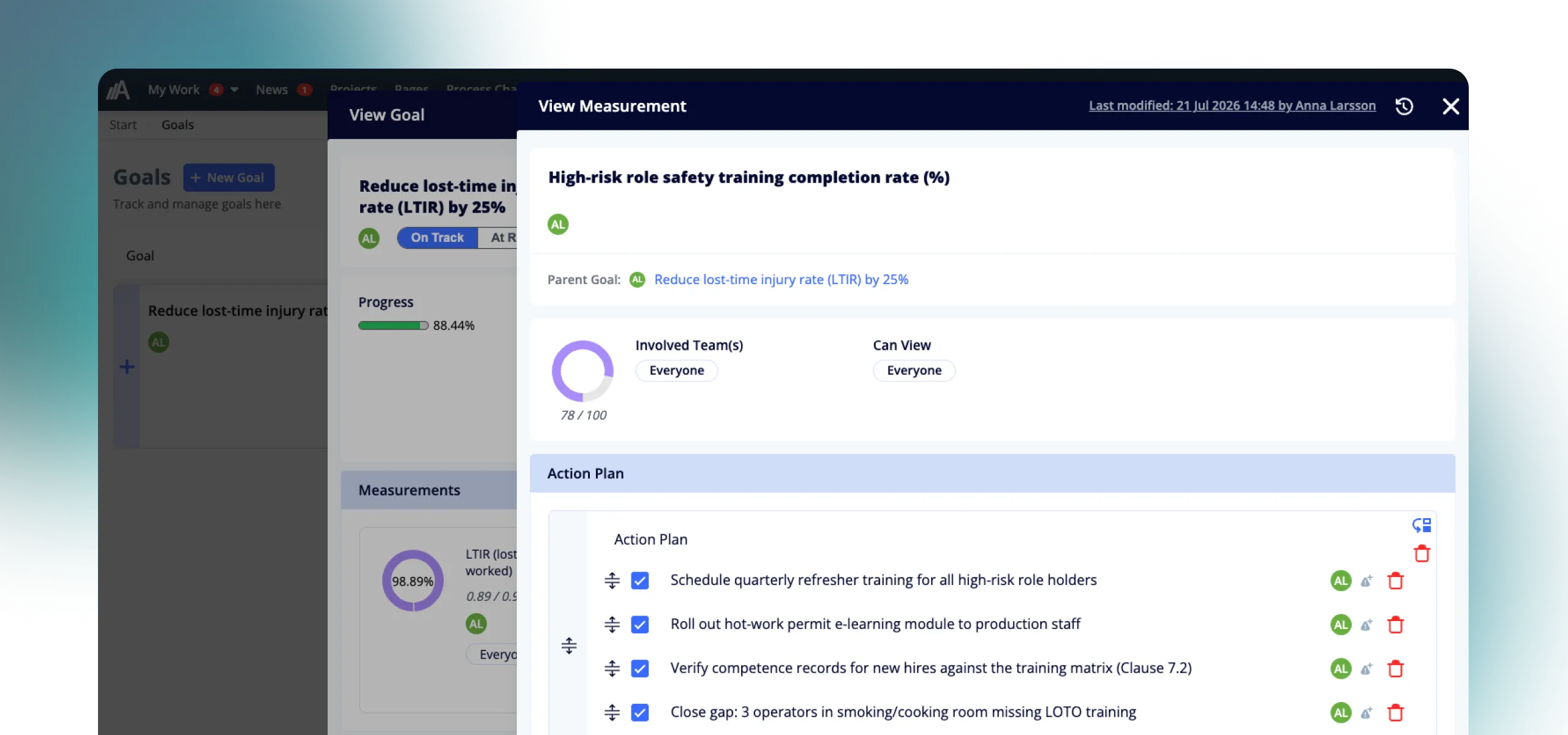Uncheck Schedule quarterly refresher training task
The image size is (1568, 735).
639,581
